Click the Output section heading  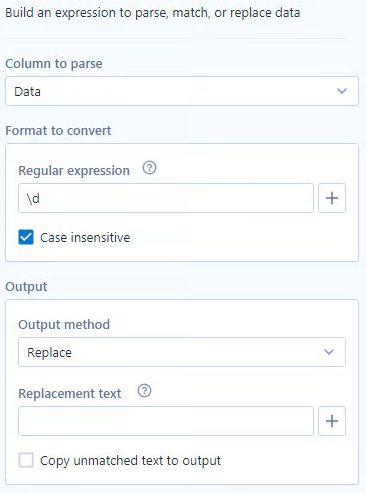(x=26, y=287)
